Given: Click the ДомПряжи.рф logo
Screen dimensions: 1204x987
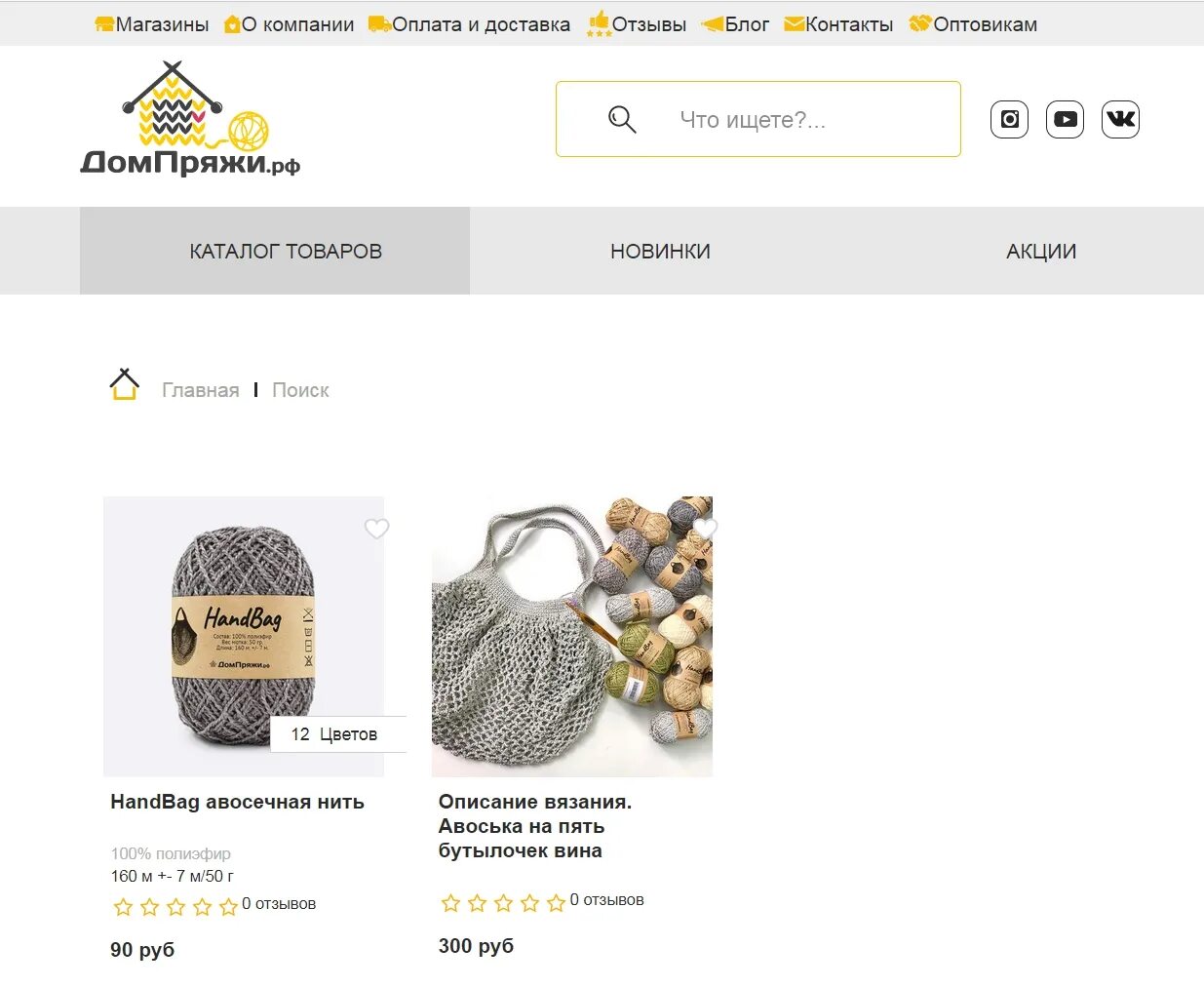Looking at the screenshot, I should tap(190, 119).
